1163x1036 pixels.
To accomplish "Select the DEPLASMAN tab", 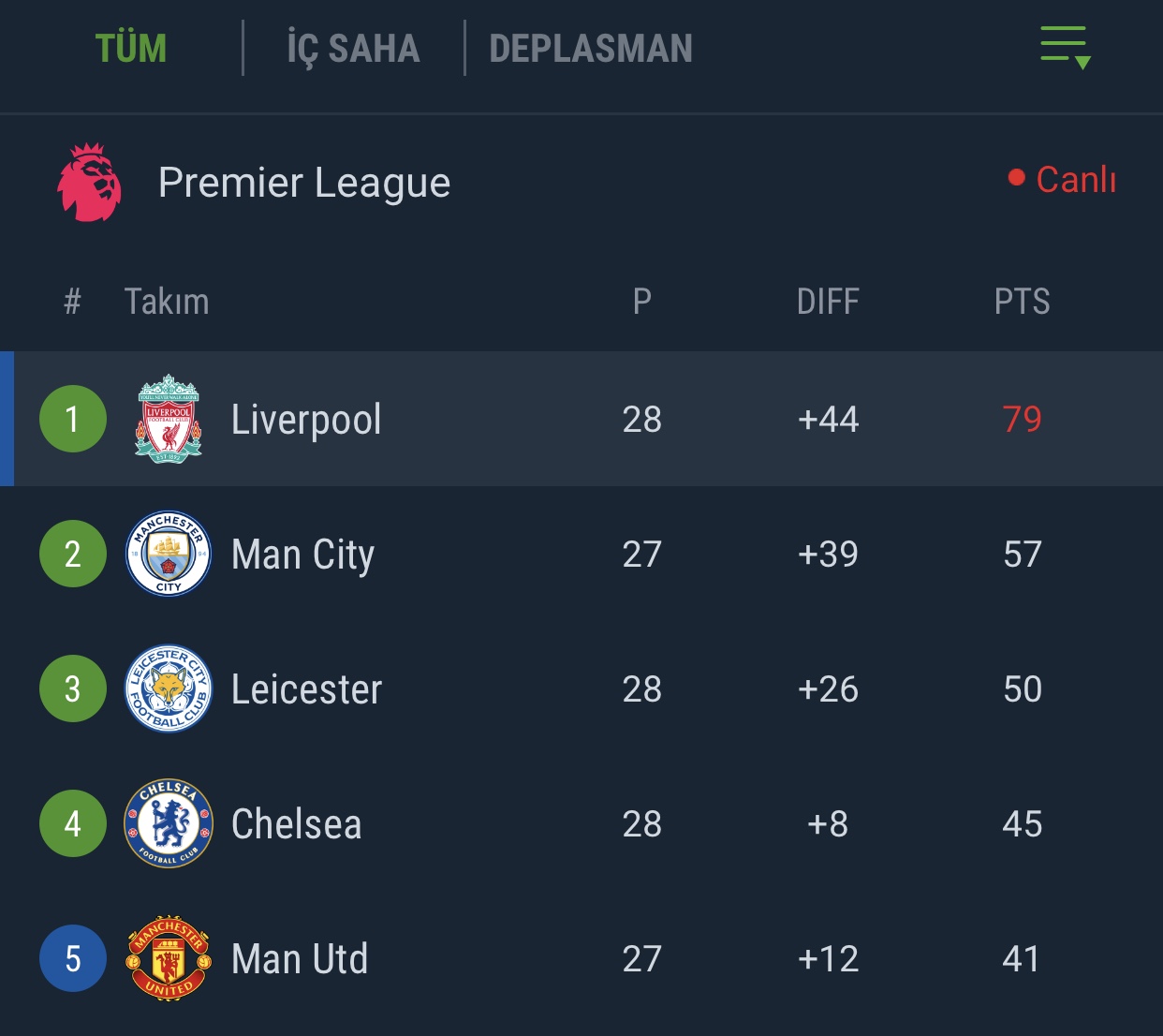I will point(591,49).
